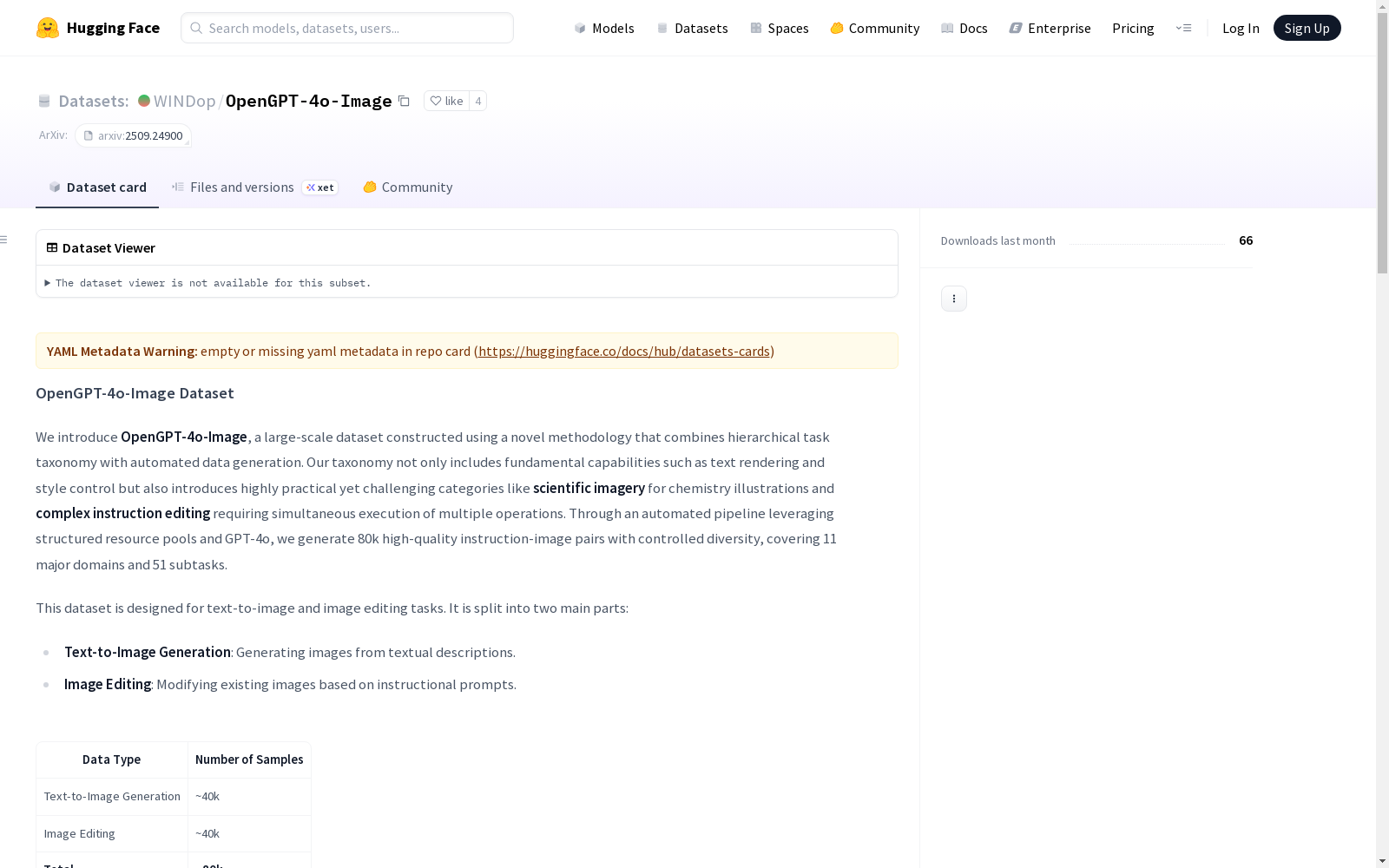1389x868 pixels.
Task: Open the WINDop user profile link
Action: (x=184, y=101)
